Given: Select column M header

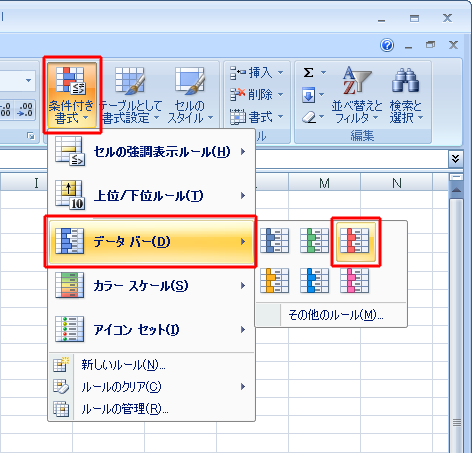Looking at the screenshot, I should tap(324, 183).
